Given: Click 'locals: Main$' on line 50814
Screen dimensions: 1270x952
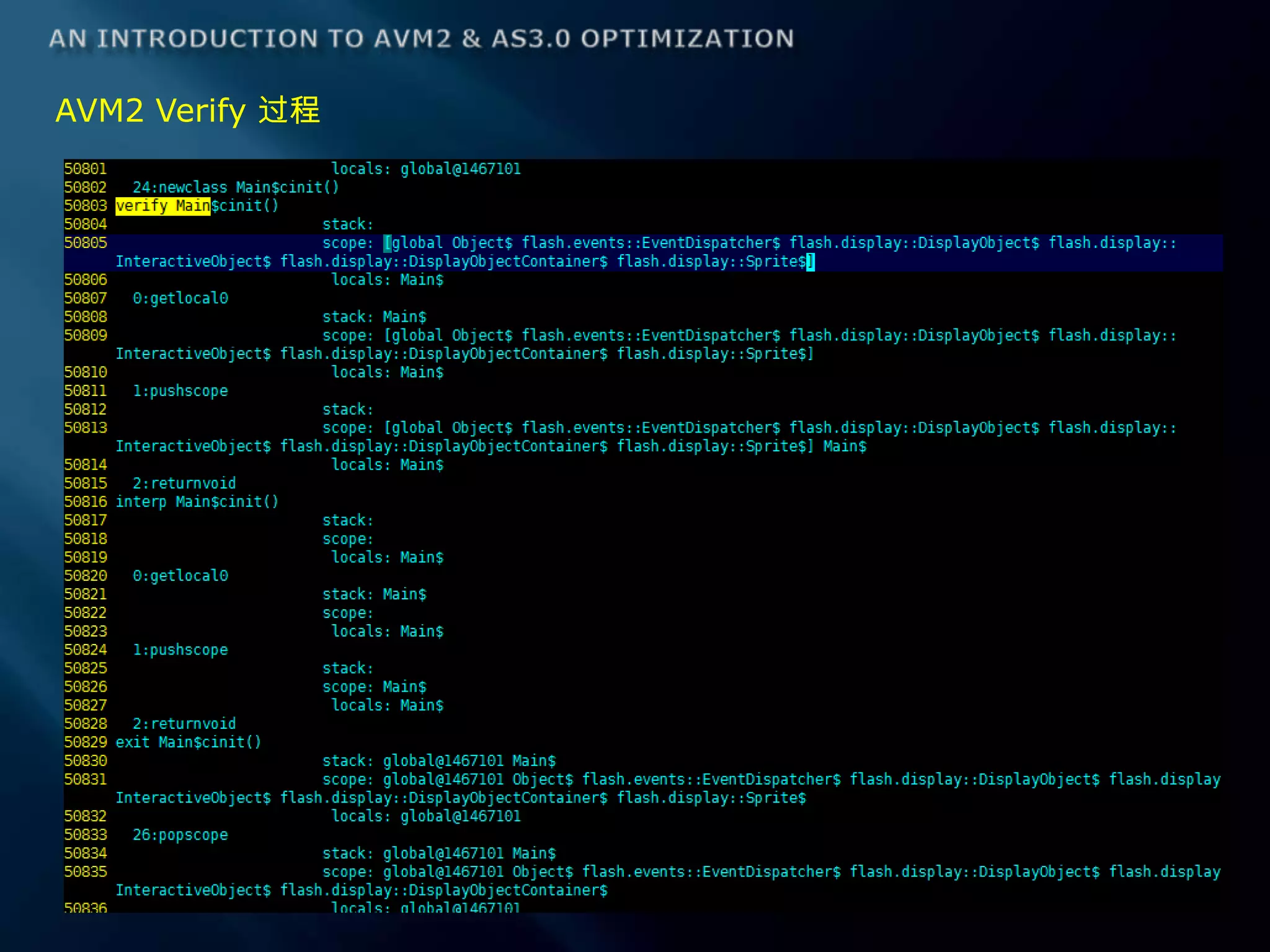Looking at the screenshot, I should [x=388, y=465].
